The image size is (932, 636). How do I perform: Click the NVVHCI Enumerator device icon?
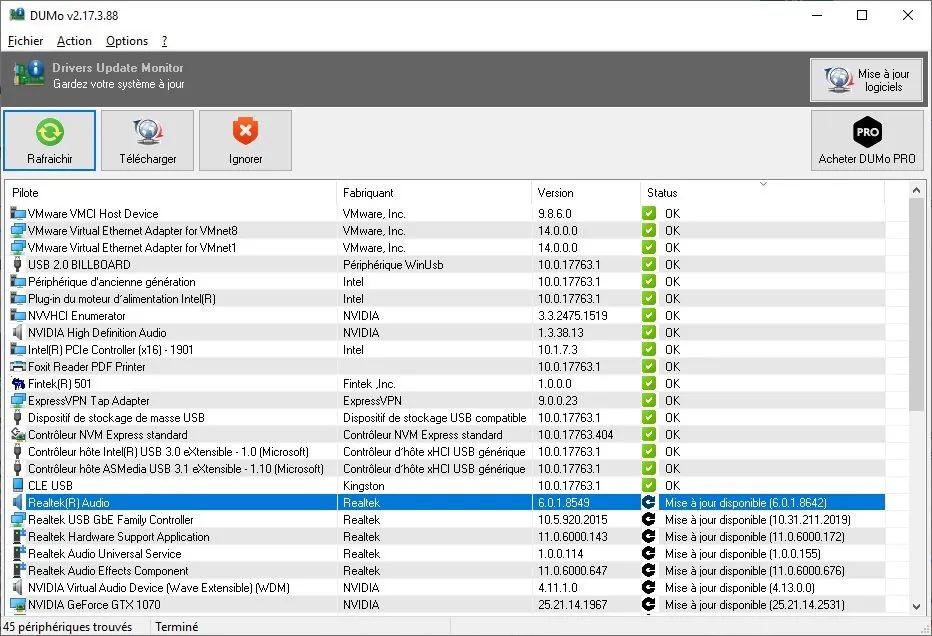(x=18, y=316)
